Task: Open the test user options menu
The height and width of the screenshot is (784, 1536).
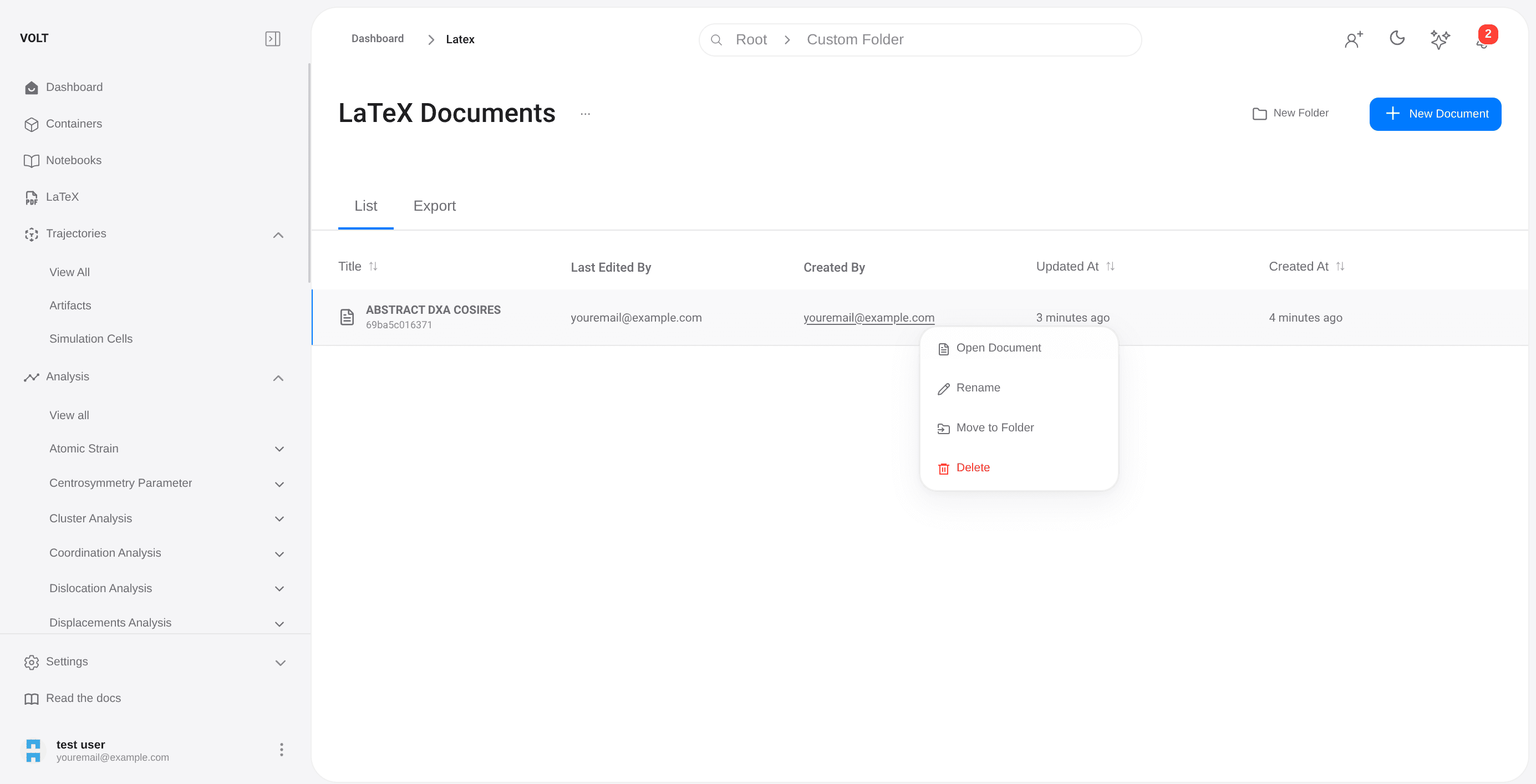Action: point(282,750)
